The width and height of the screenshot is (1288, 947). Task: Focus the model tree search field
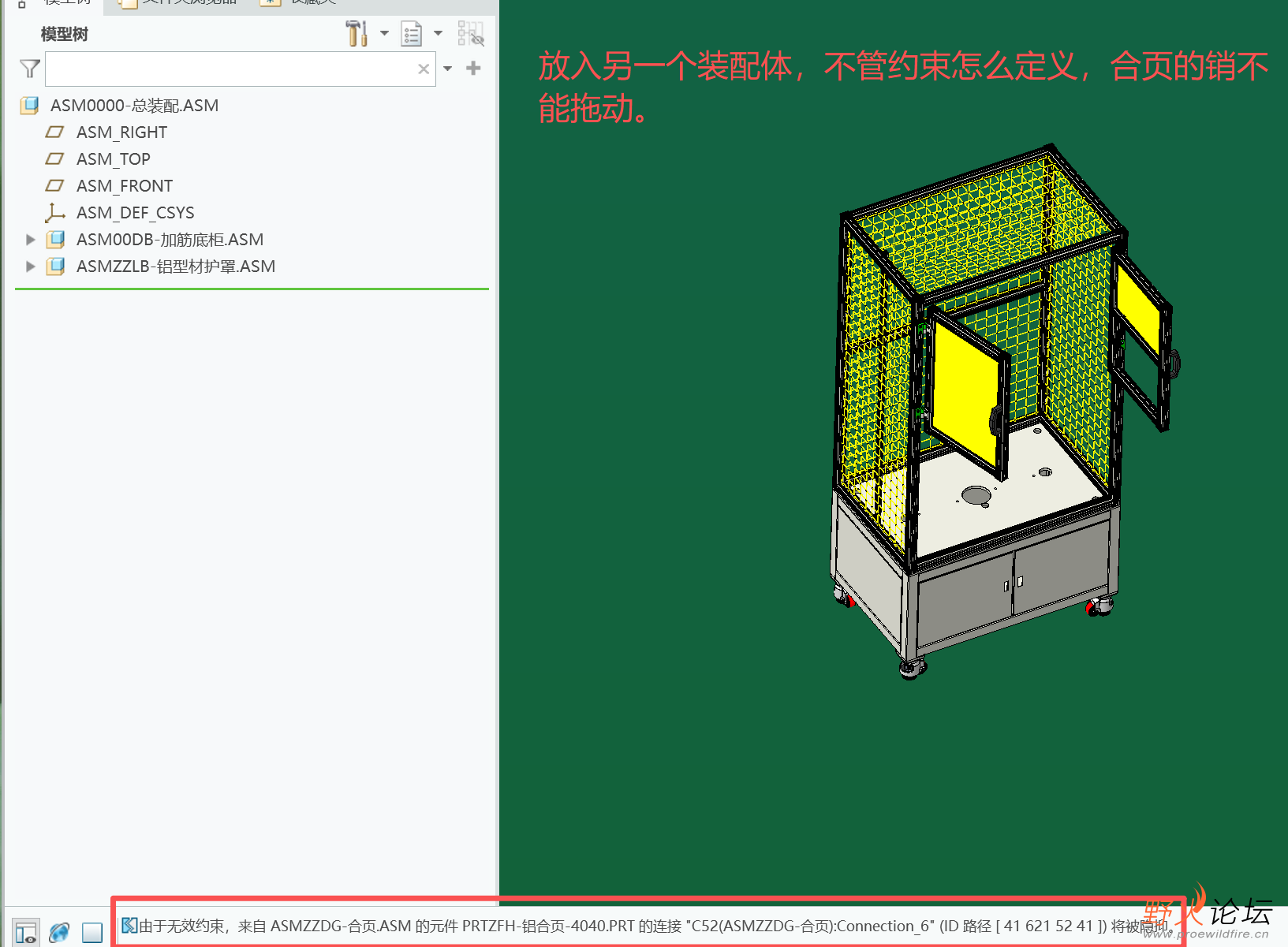[x=240, y=69]
